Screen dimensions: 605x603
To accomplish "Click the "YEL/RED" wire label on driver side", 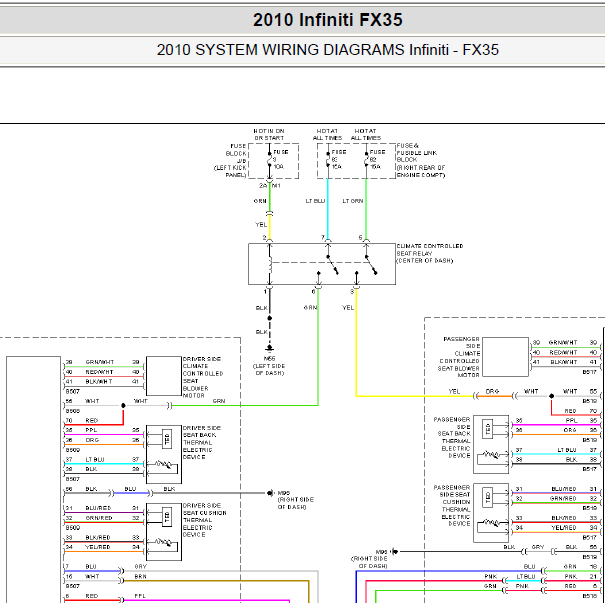I will click(98, 547).
